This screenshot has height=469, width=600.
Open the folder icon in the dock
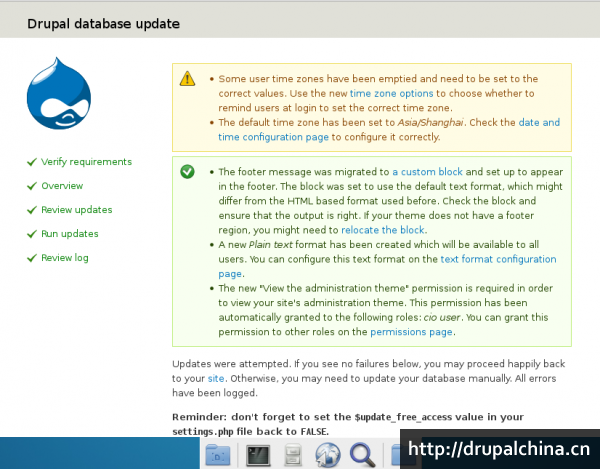coord(219,455)
